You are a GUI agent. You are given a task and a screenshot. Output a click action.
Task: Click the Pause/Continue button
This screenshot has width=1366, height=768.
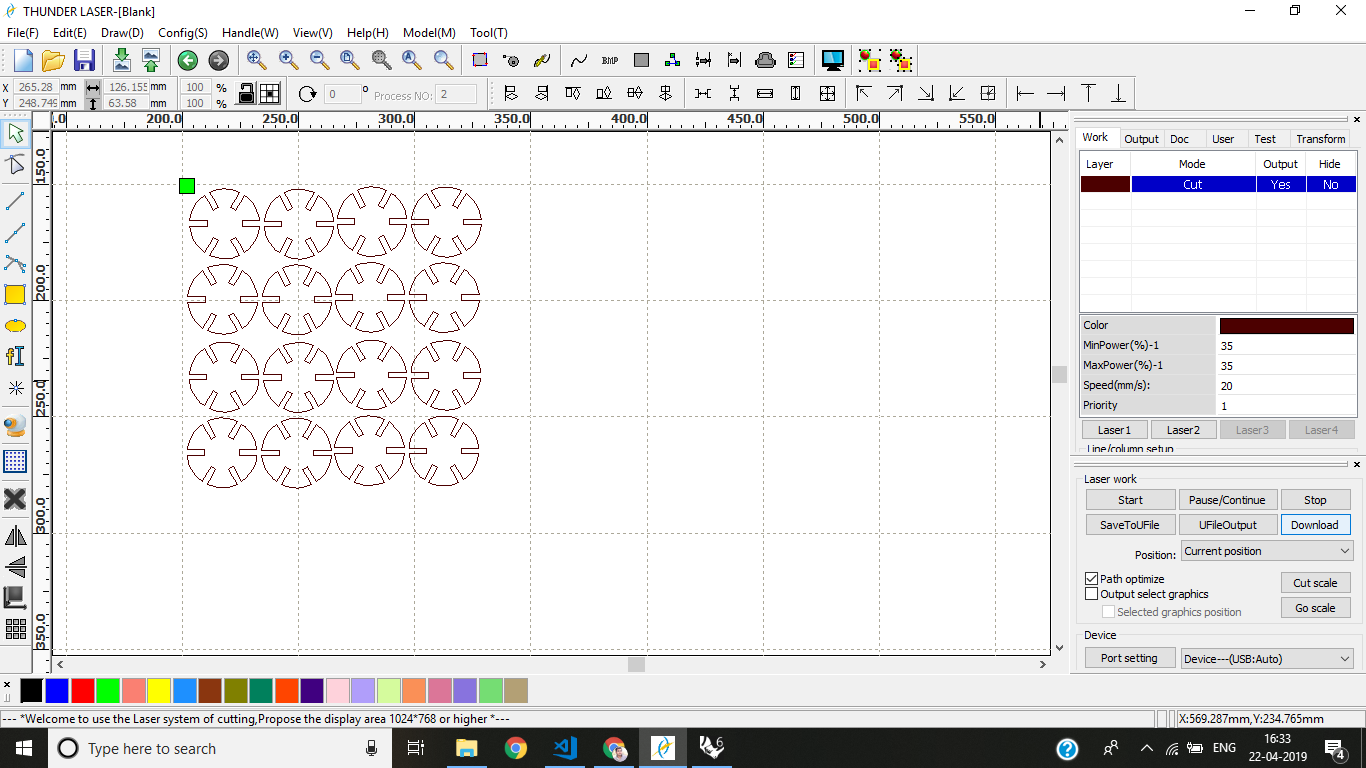1227,500
